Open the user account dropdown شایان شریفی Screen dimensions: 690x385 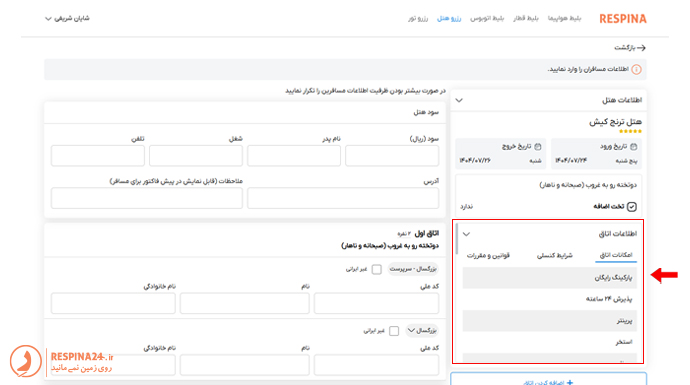[x=67, y=18]
